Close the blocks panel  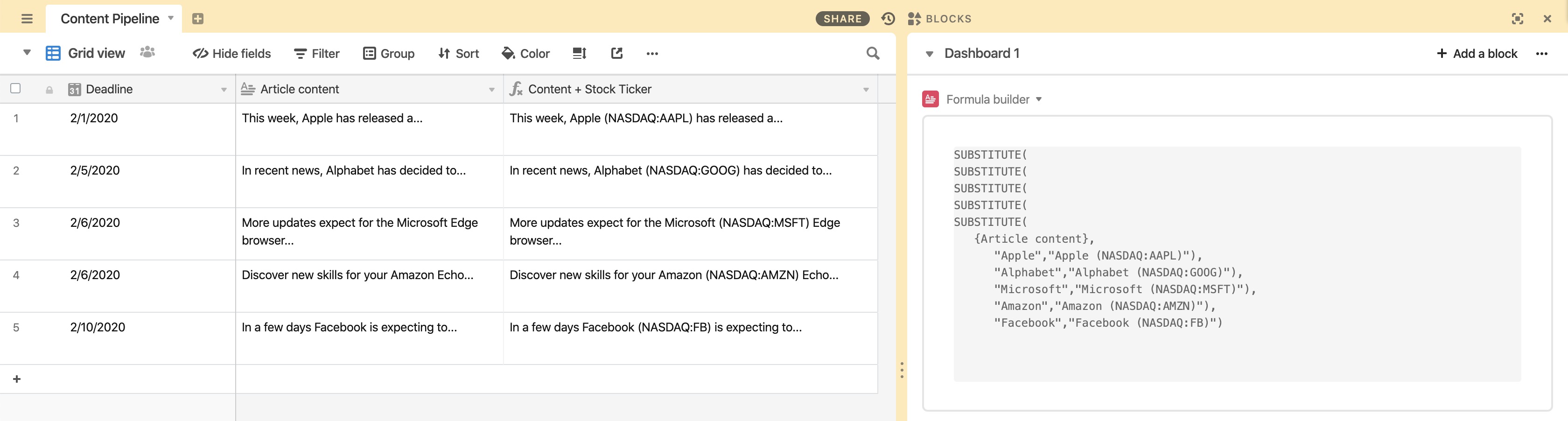click(1547, 19)
